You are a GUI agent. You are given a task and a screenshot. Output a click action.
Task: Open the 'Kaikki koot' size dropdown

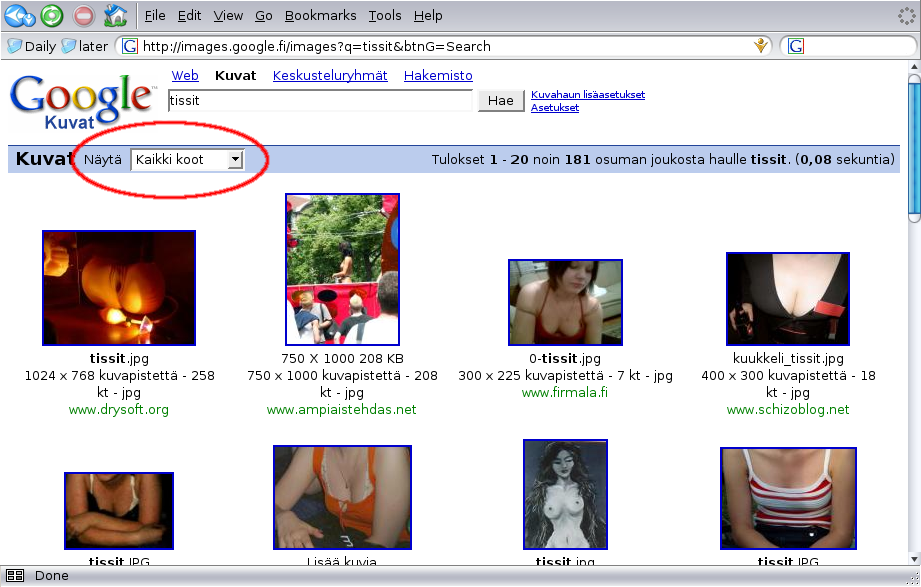(x=185, y=158)
